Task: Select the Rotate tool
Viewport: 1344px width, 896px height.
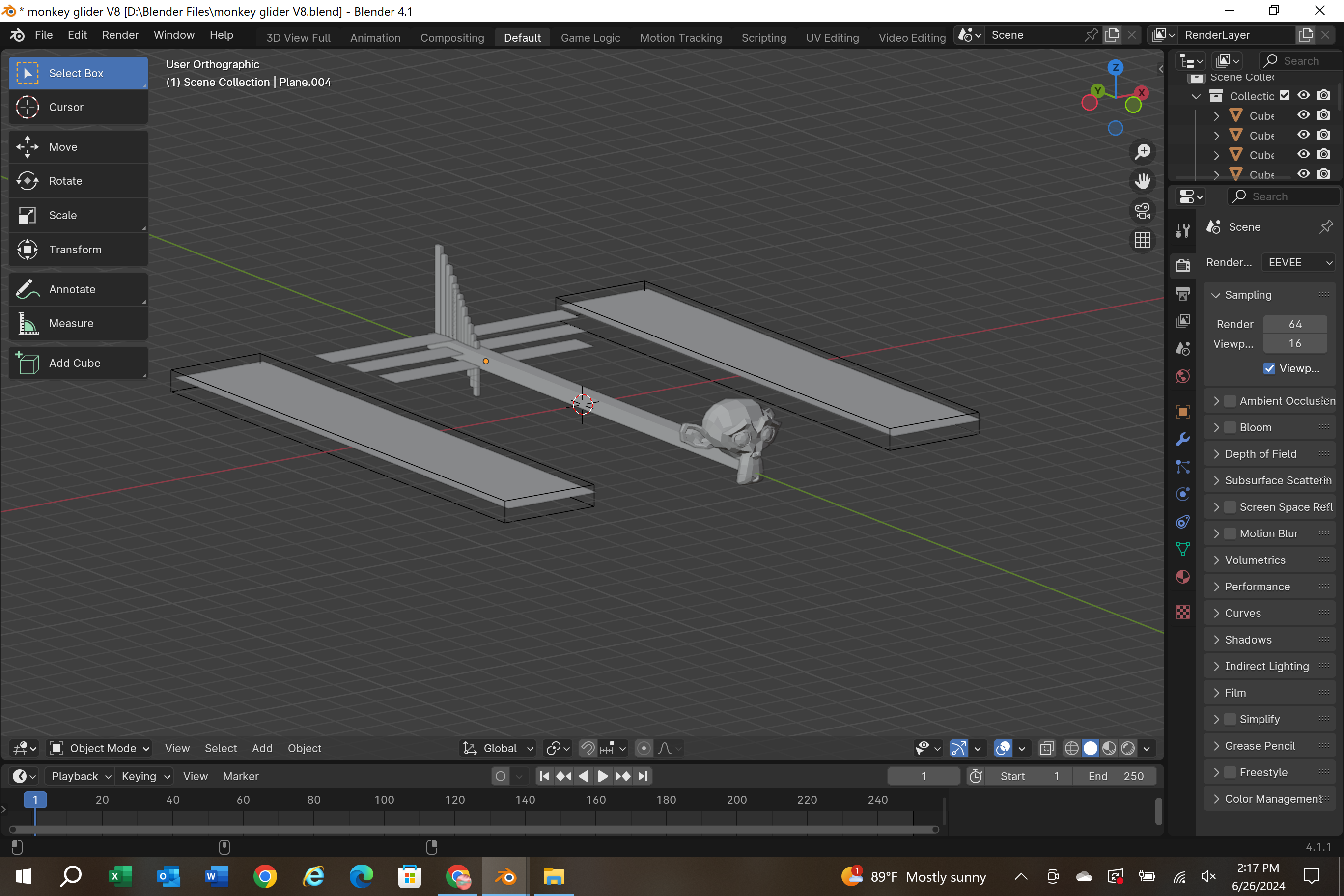Action: [x=78, y=181]
